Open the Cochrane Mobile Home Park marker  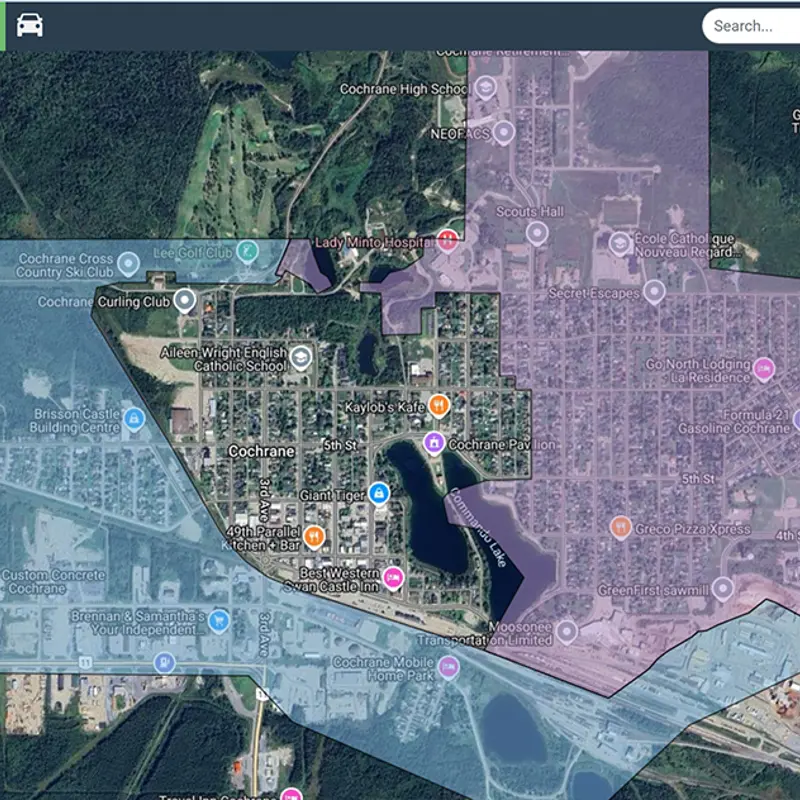[x=449, y=668]
